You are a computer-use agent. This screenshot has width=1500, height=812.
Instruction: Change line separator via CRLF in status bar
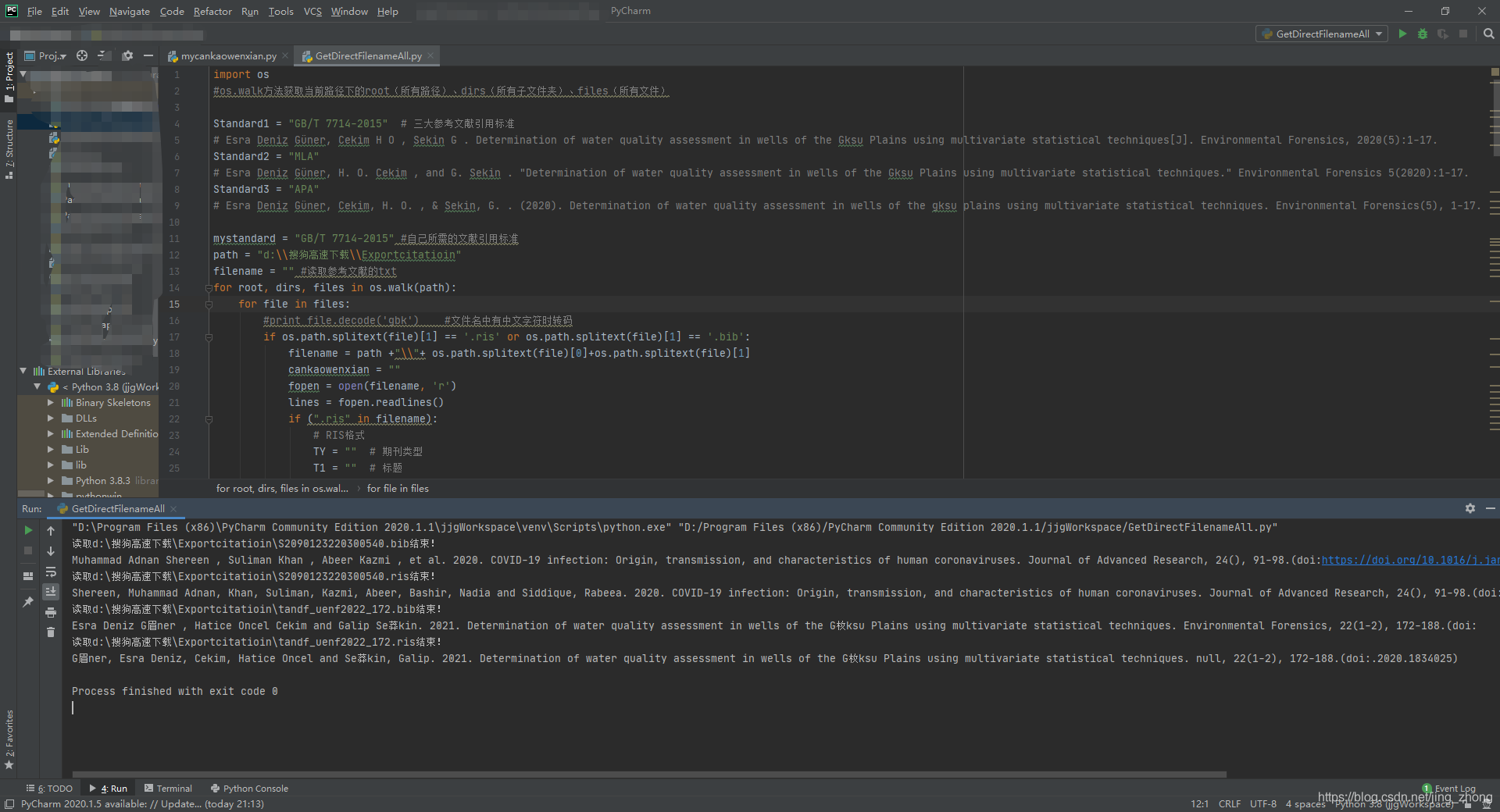[x=1230, y=804]
